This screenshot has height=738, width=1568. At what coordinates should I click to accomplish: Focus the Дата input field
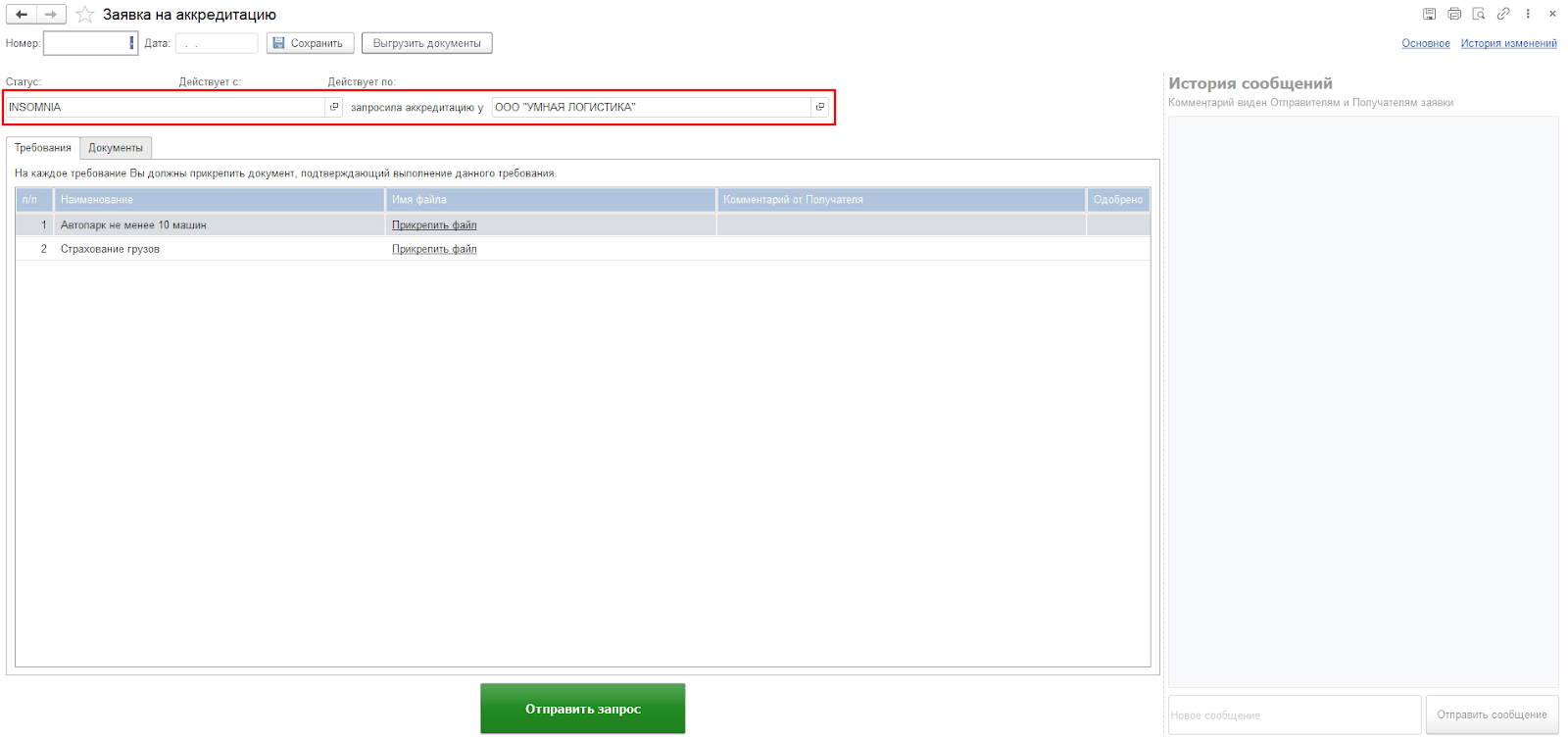(x=217, y=43)
